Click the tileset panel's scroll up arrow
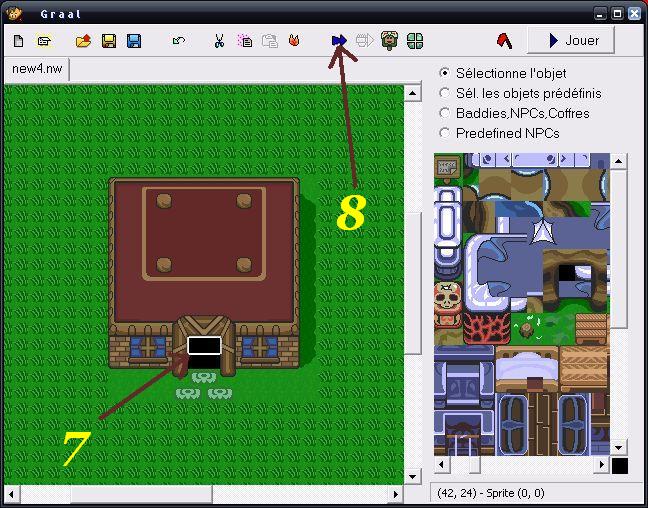Image resolution: width=648 pixels, height=508 pixels. [x=619, y=161]
